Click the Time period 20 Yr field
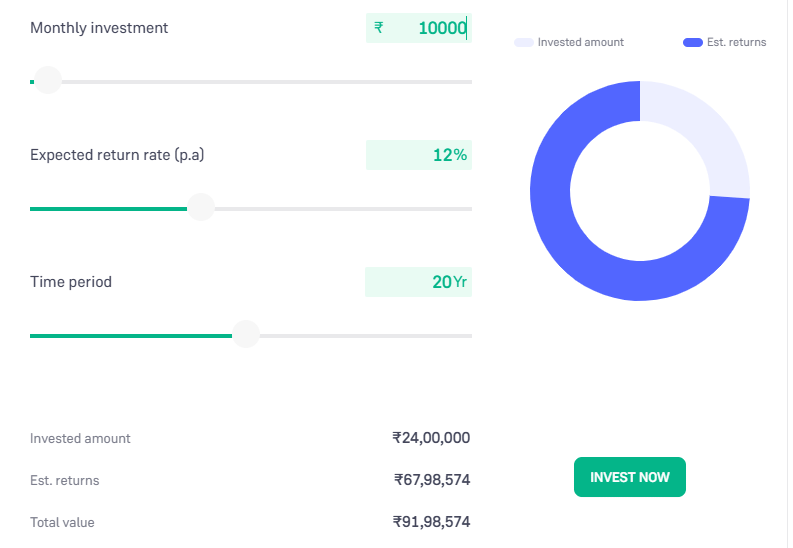Viewport: 793px width, 548px height. (419, 282)
